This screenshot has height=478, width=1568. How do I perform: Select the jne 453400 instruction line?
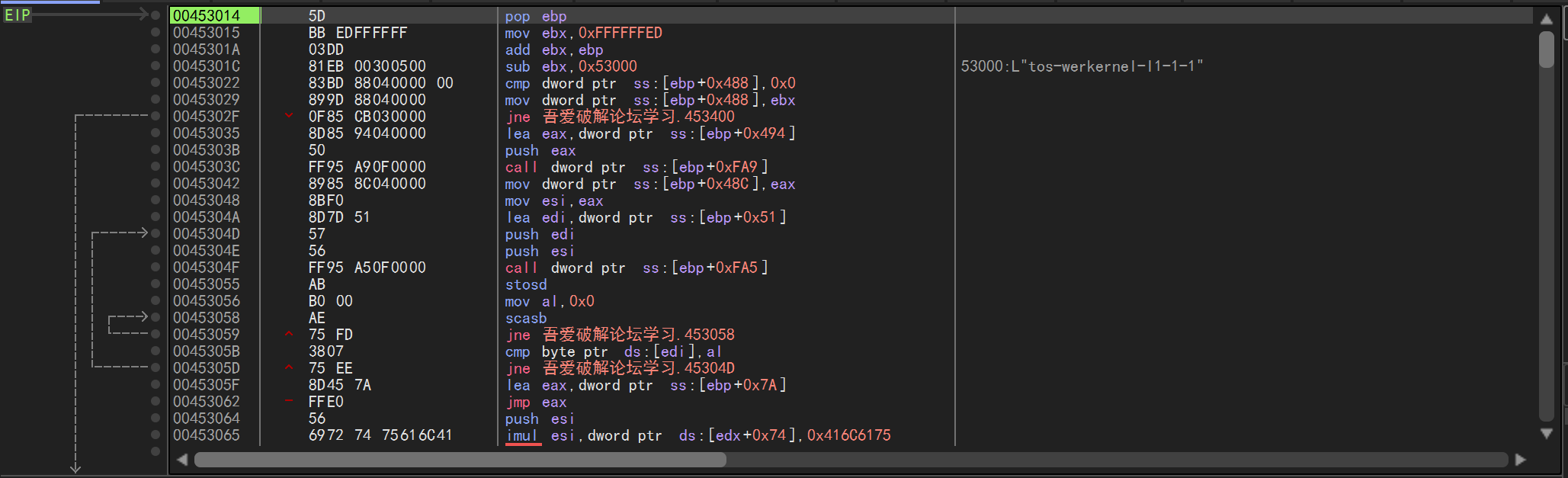pos(619,117)
